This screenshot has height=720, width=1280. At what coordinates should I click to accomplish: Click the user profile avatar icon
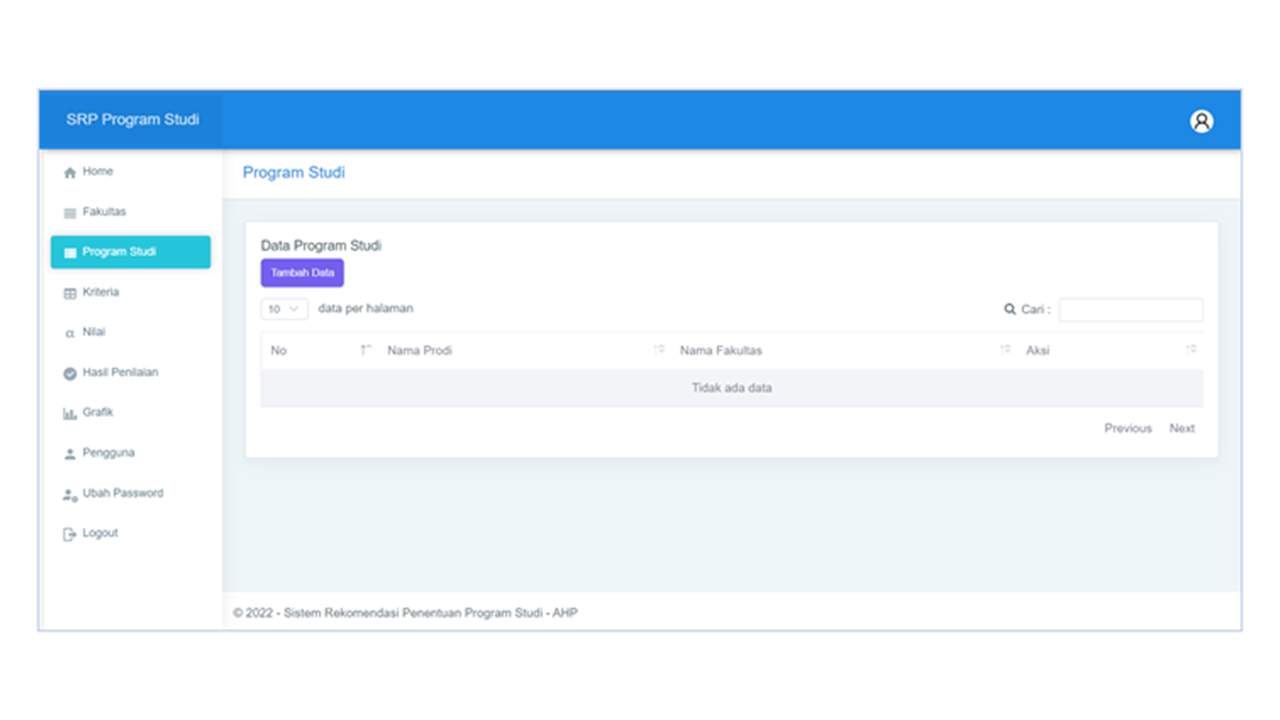tap(1201, 121)
